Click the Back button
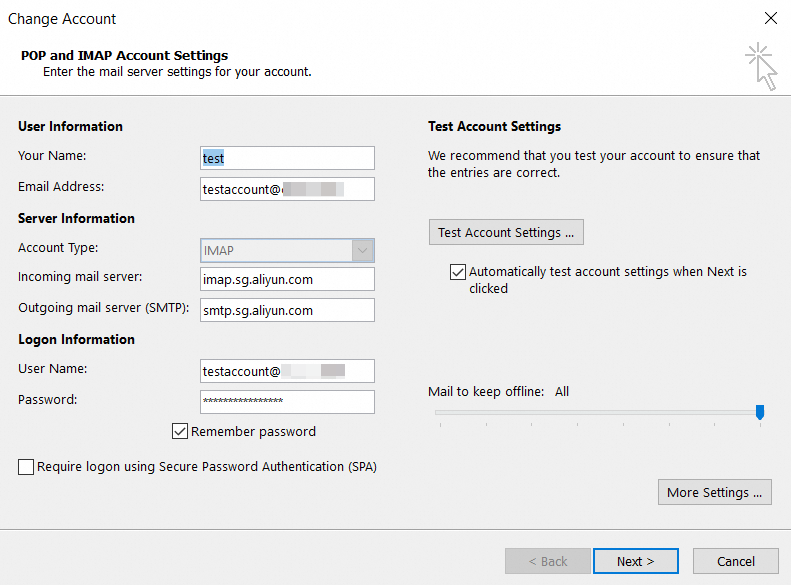The image size is (791, 585). (x=548, y=561)
